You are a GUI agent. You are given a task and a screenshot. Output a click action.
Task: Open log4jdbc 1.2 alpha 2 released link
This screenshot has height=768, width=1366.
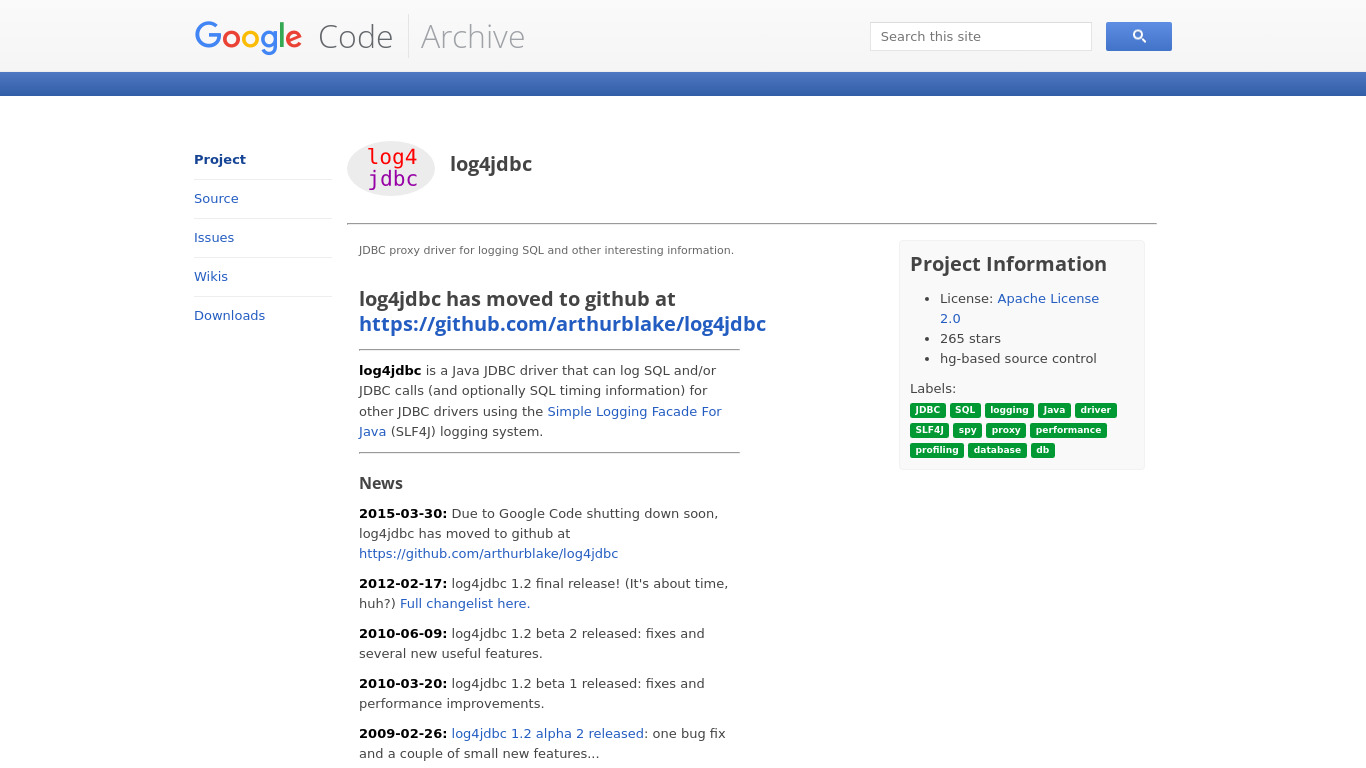[x=548, y=734]
